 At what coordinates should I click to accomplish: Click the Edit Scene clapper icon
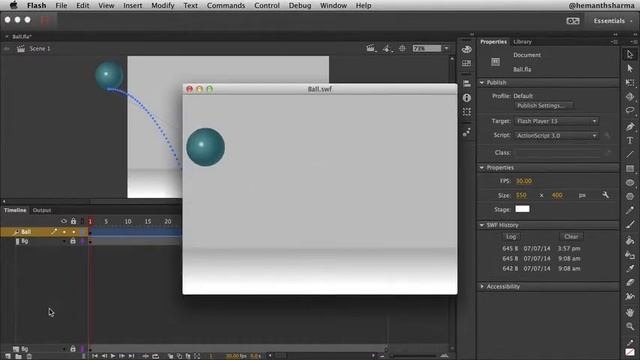[371, 49]
